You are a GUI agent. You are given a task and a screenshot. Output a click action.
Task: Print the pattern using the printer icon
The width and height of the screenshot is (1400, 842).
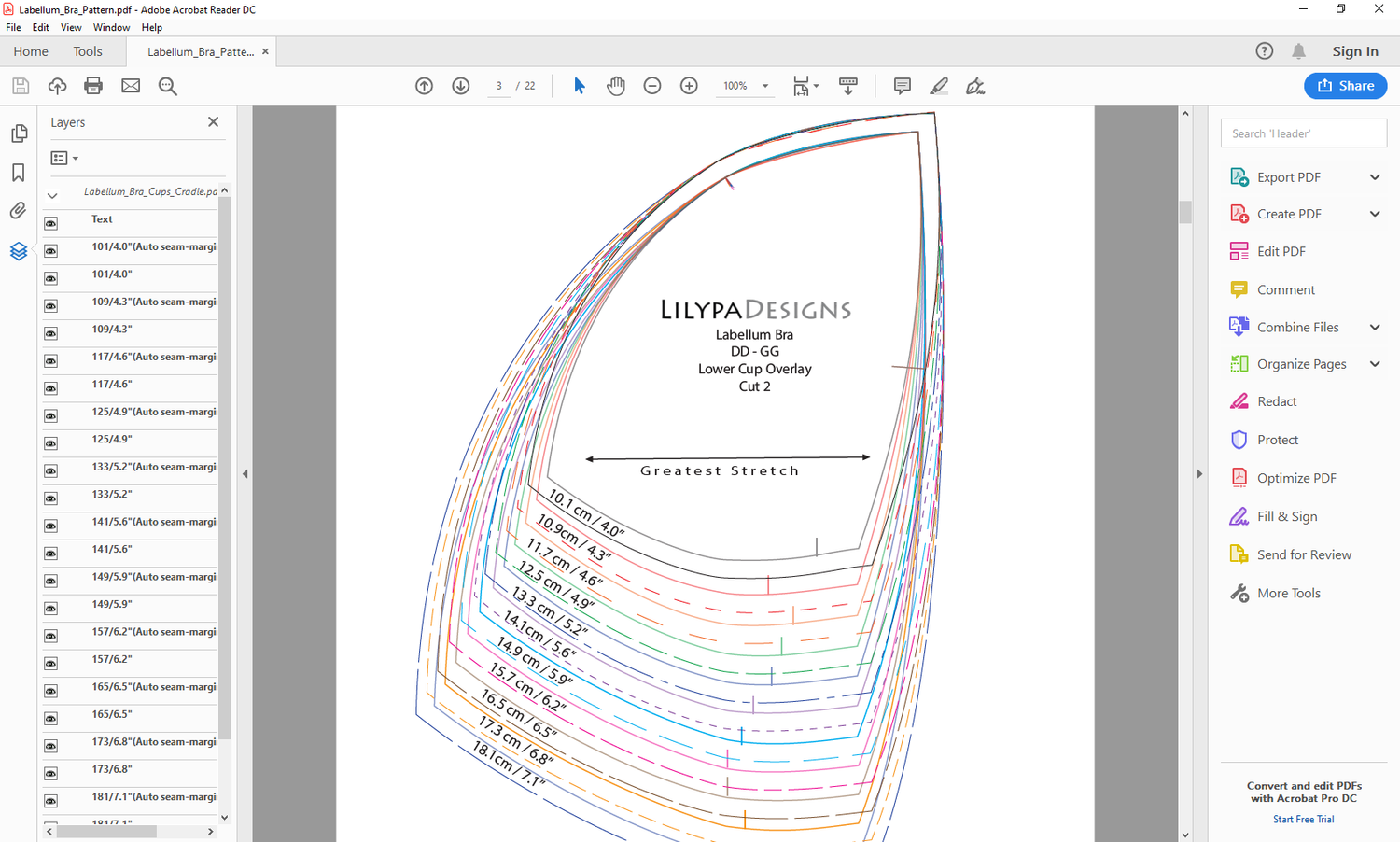coord(92,85)
